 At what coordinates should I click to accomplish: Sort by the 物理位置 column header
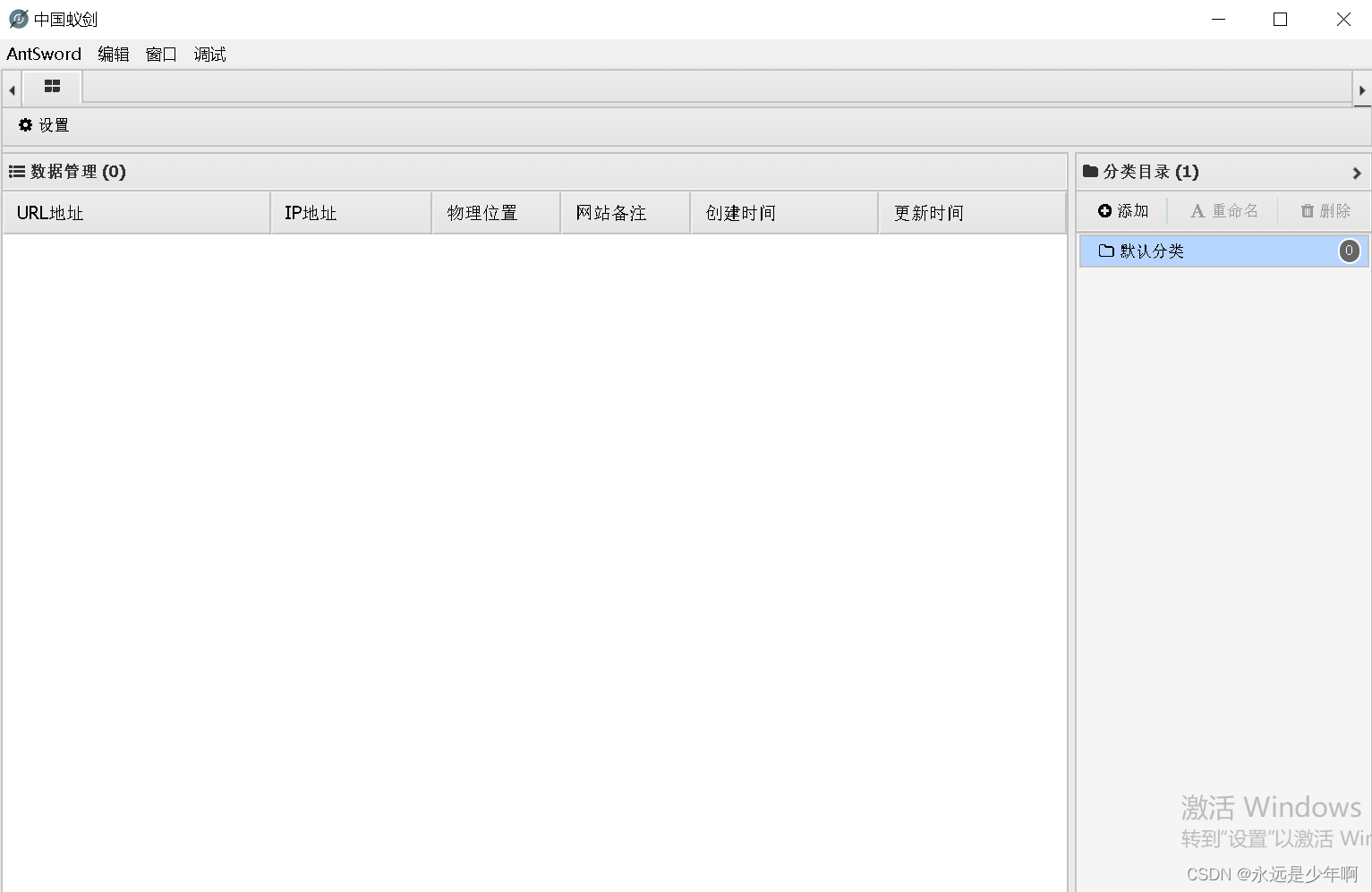pyautogui.click(x=497, y=213)
